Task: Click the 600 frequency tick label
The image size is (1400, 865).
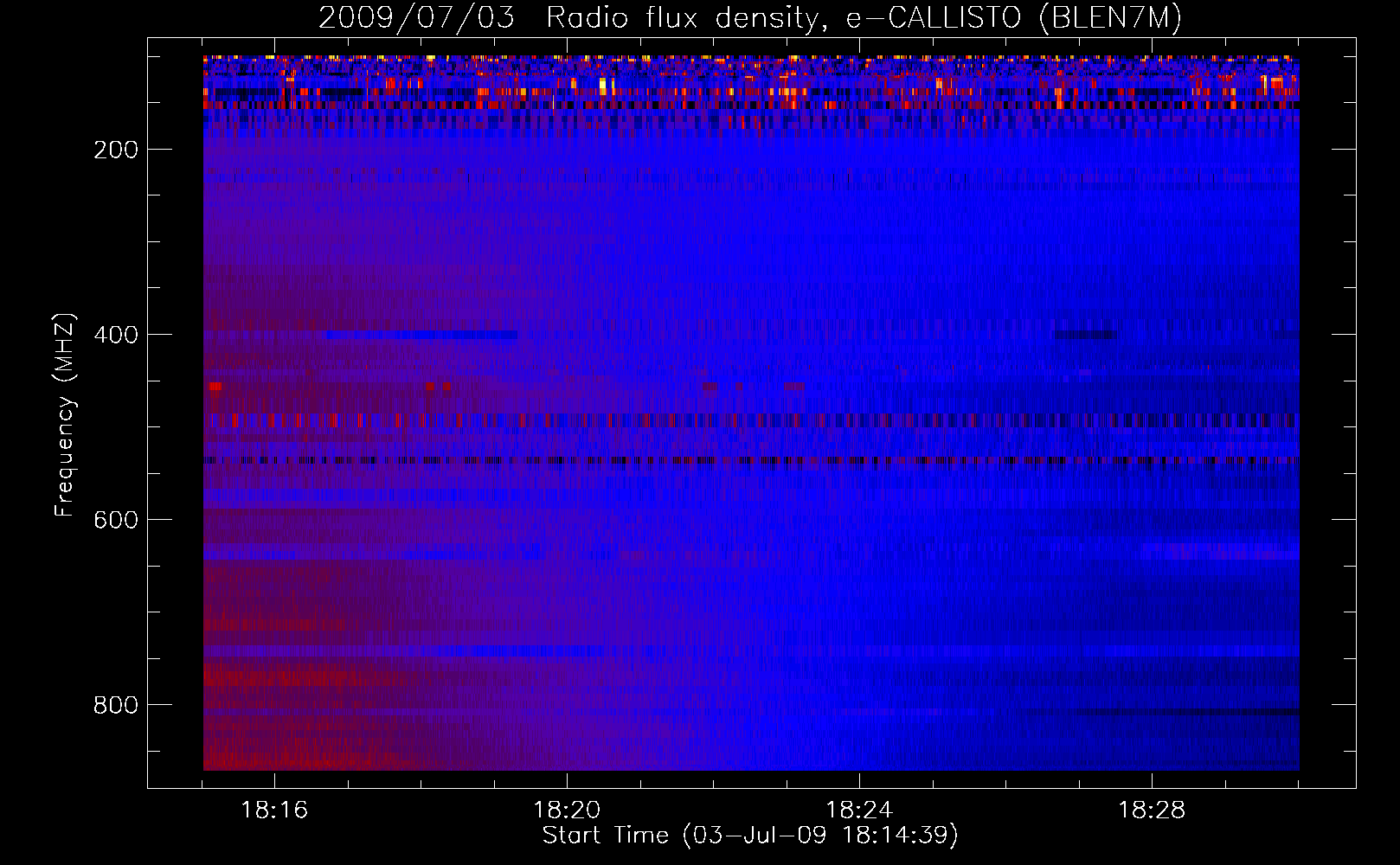Action: (x=116, y=520)
